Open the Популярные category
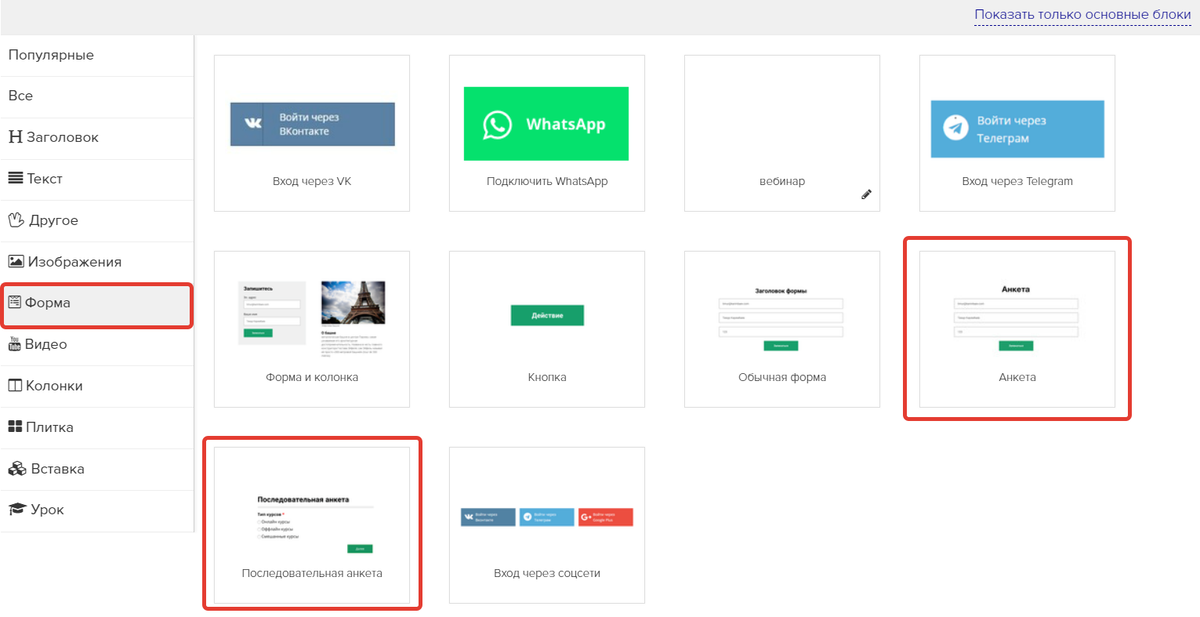 click(96, 55)
